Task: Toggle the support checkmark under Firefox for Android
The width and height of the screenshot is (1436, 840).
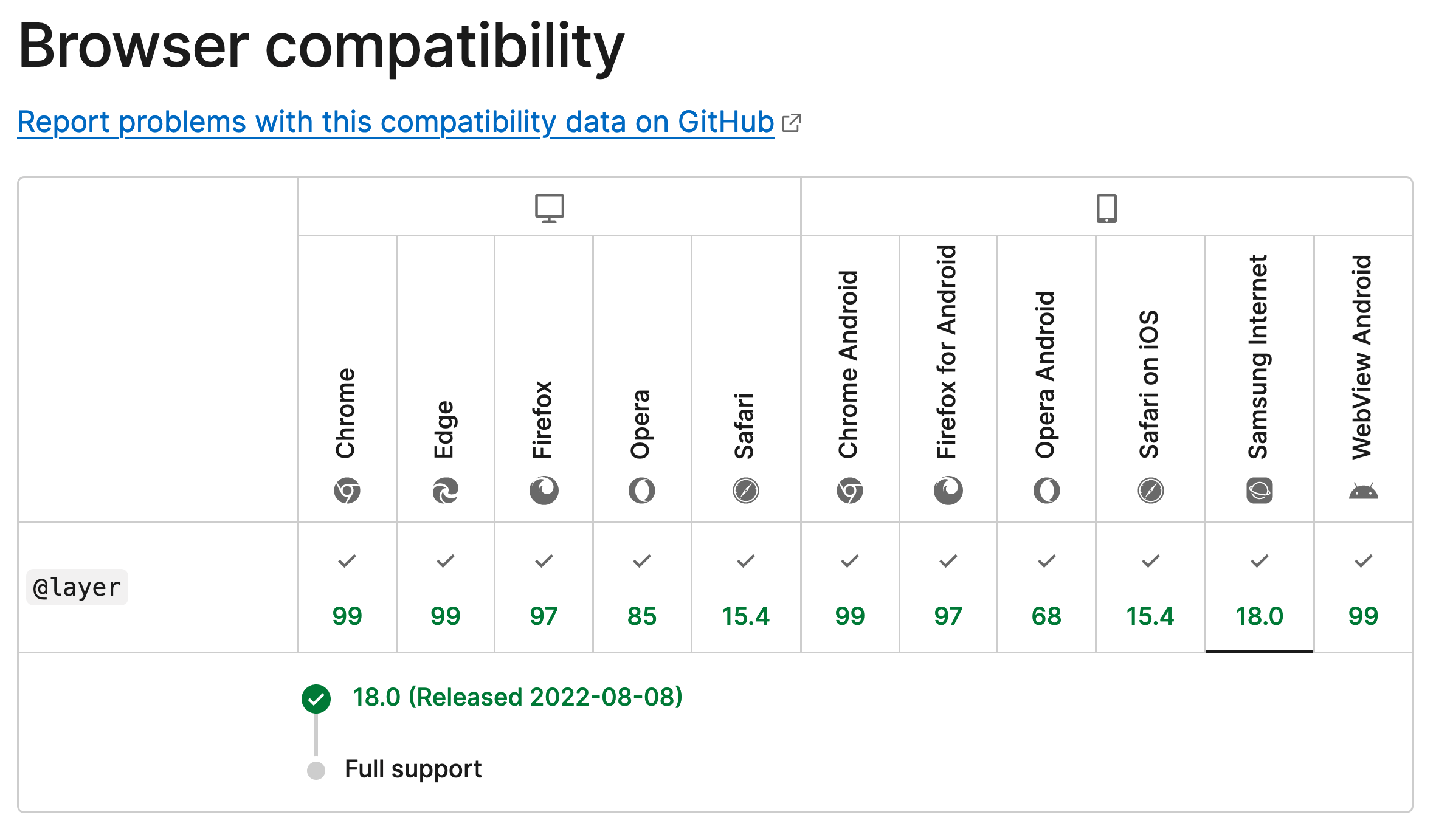Action: (x=947, y=560)
